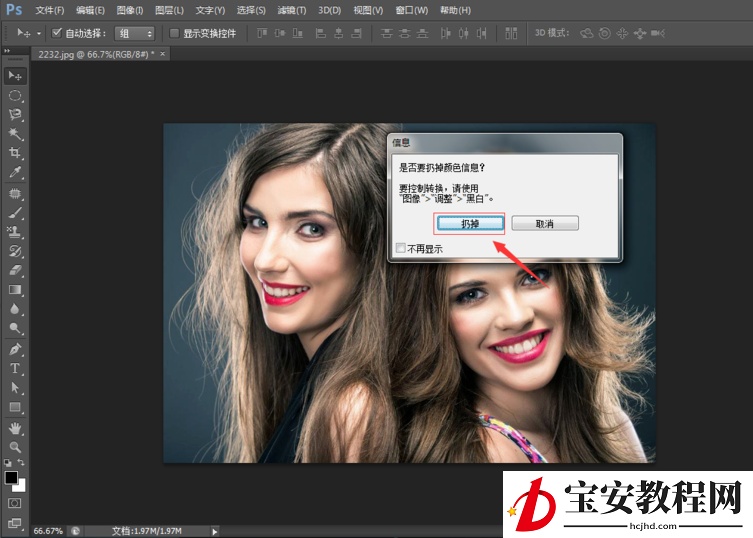This screenshot has width=753, height=538.
Task: Click the 3D zoom camera icon
Action: 658,33
